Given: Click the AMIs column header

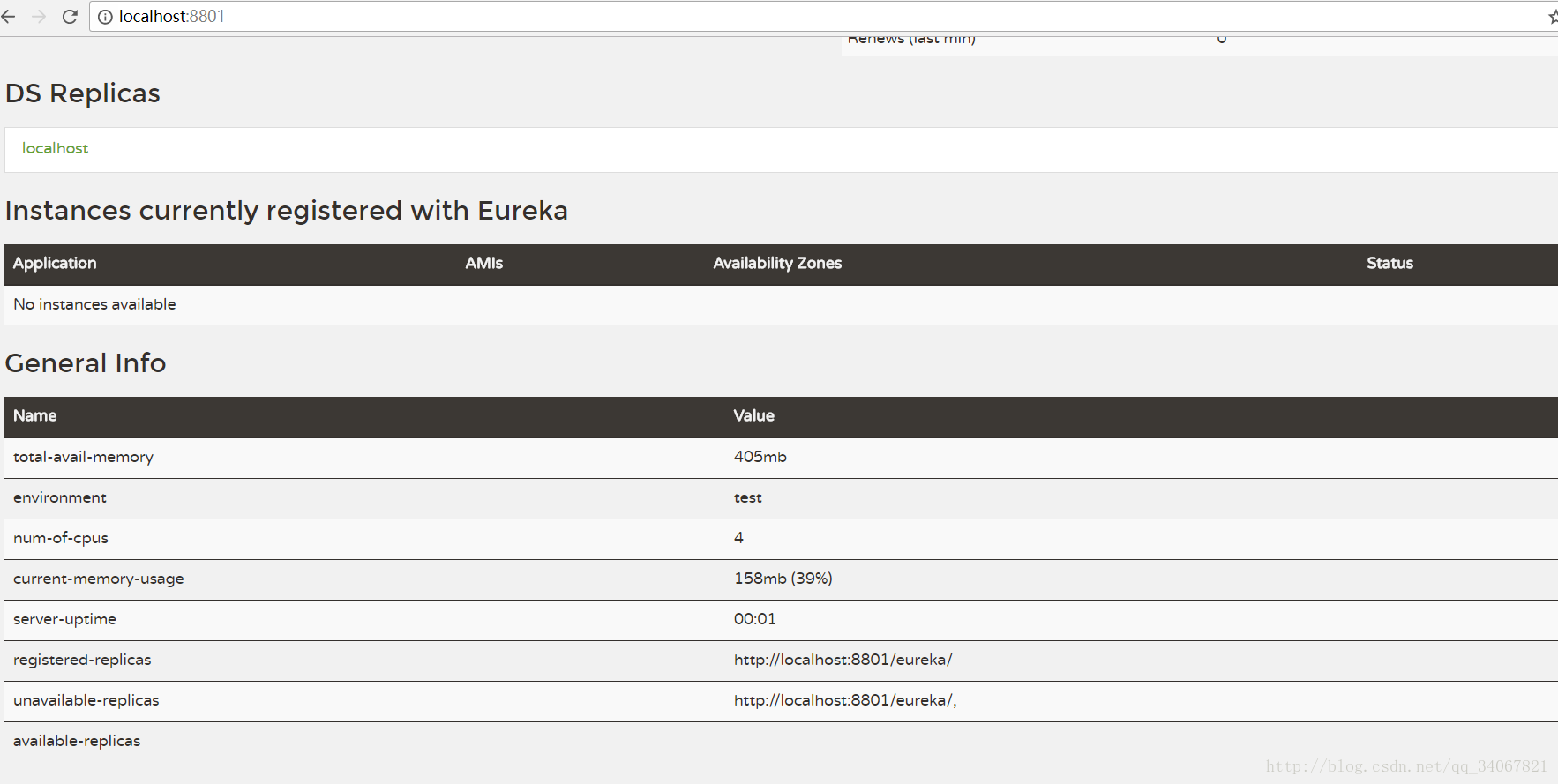Looking at the screenshot, I should (x=484, y=263).
